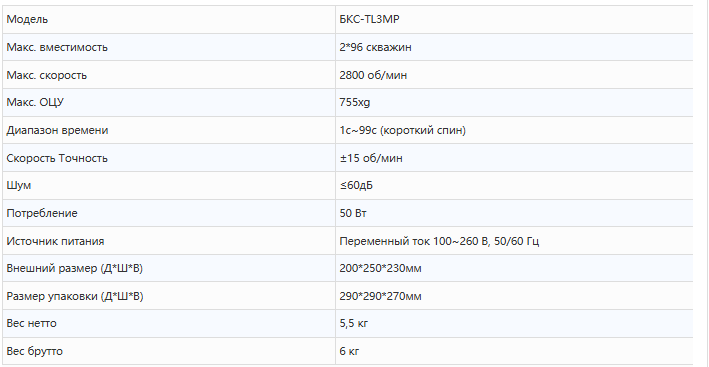Image resolution: width=709 pixels, height=367 pixels.
Task: Select the "≤60дБ" noise value
Action: click(x=356, y=185)
